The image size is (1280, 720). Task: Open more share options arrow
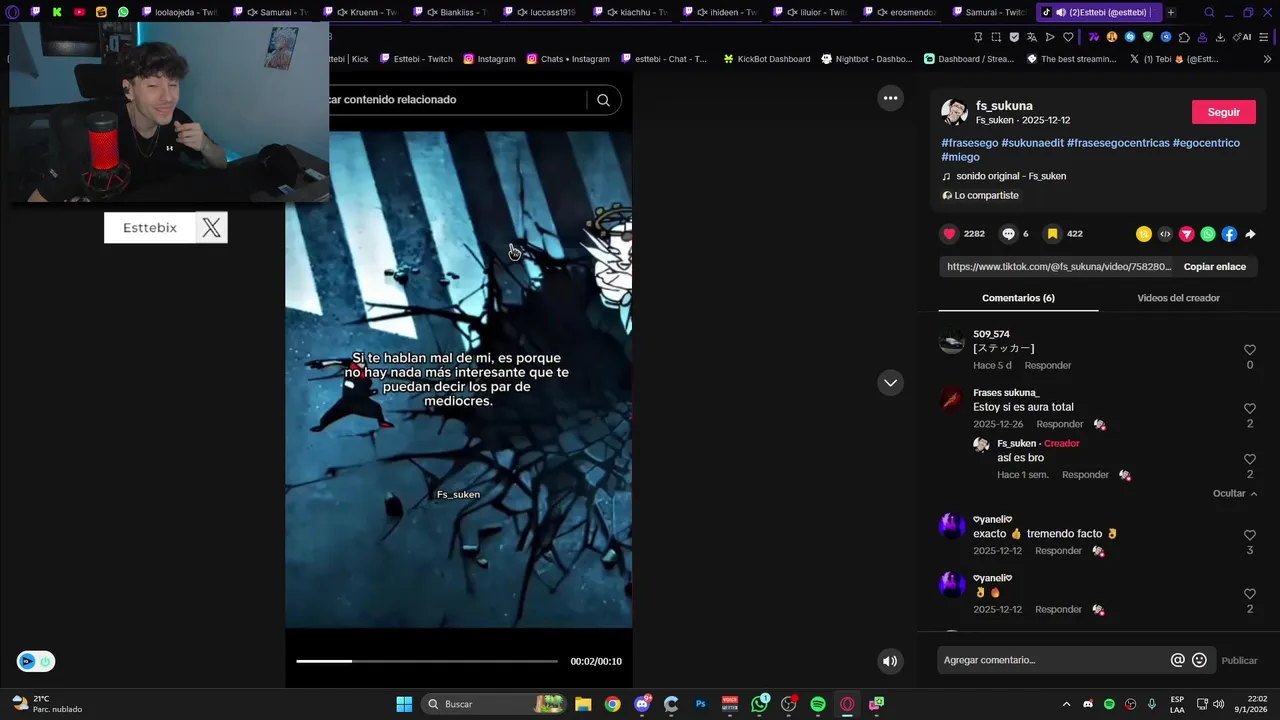pos(1250,234)
